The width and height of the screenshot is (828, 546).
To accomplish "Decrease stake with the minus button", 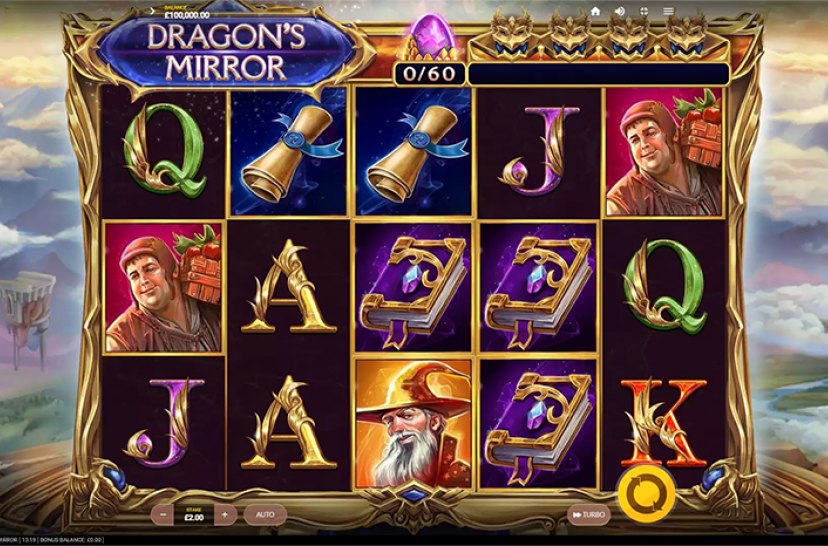I will [164, 515].
